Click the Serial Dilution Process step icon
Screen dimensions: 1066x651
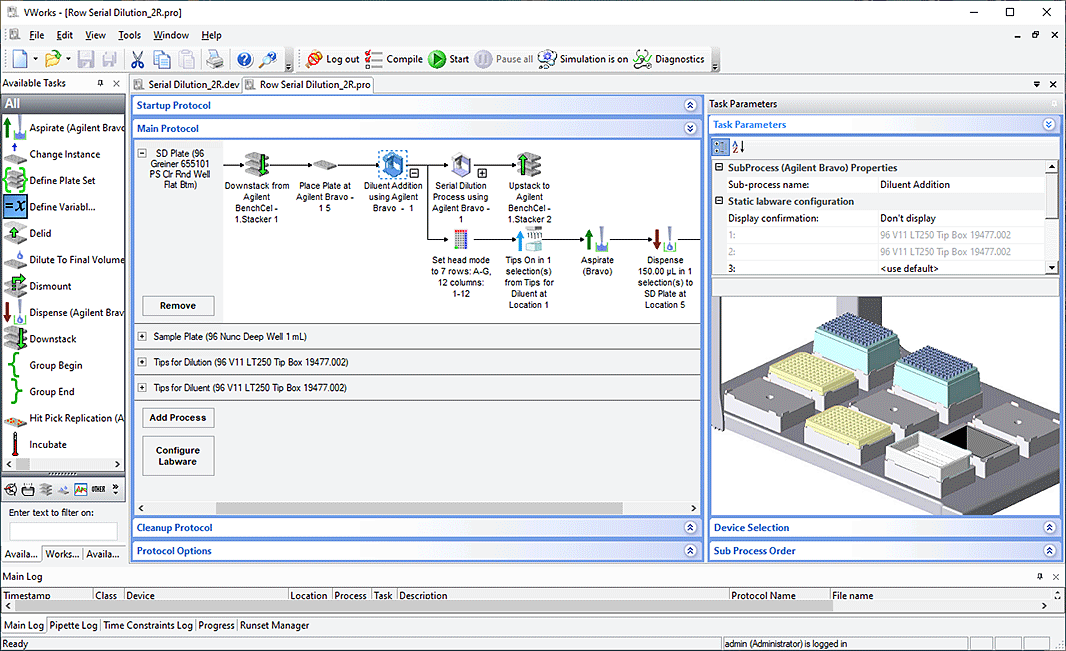[x=461, y=164]
